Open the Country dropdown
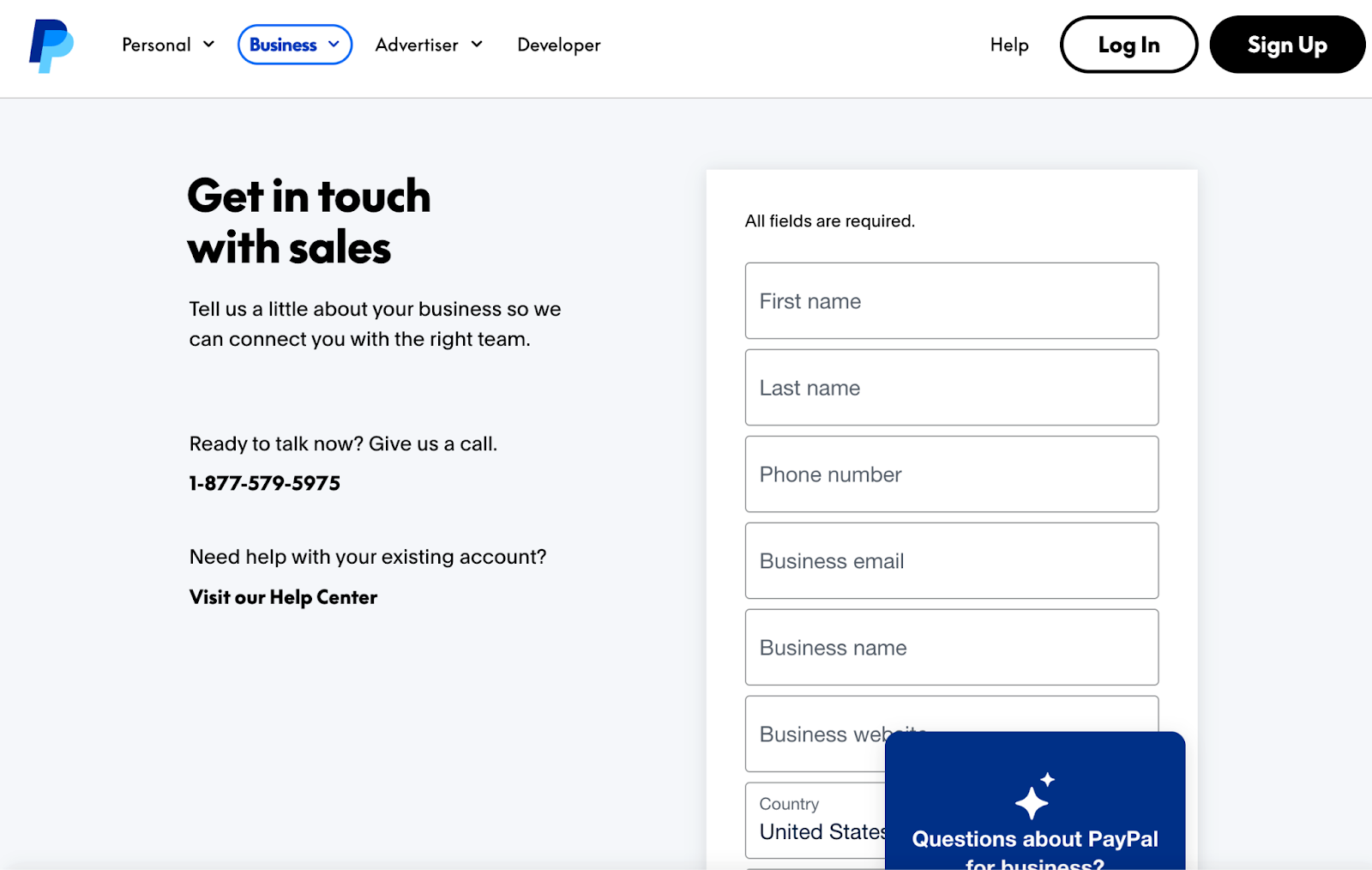The image size is (1372, 870). (x=815, y=820)
